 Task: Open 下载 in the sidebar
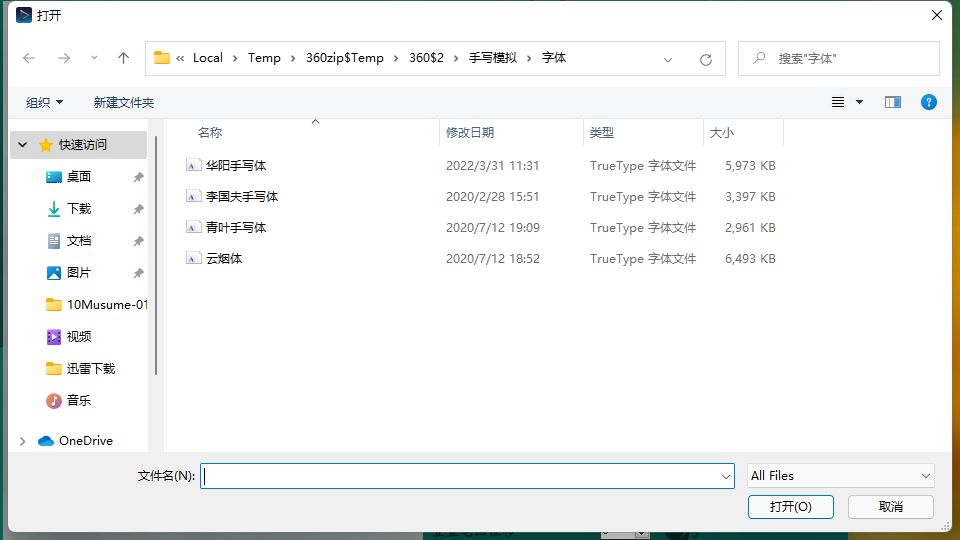[78, 209]
